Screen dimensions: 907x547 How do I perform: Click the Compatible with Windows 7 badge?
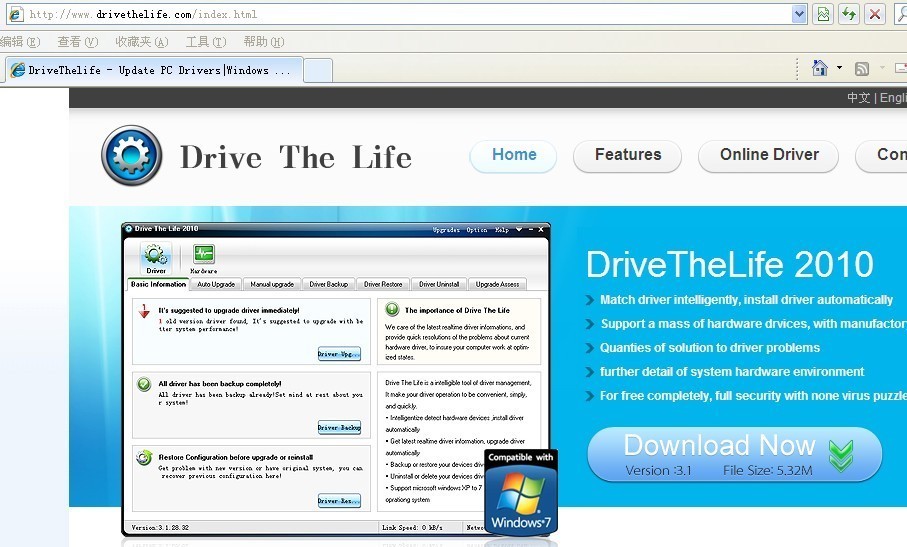(521, 492)
